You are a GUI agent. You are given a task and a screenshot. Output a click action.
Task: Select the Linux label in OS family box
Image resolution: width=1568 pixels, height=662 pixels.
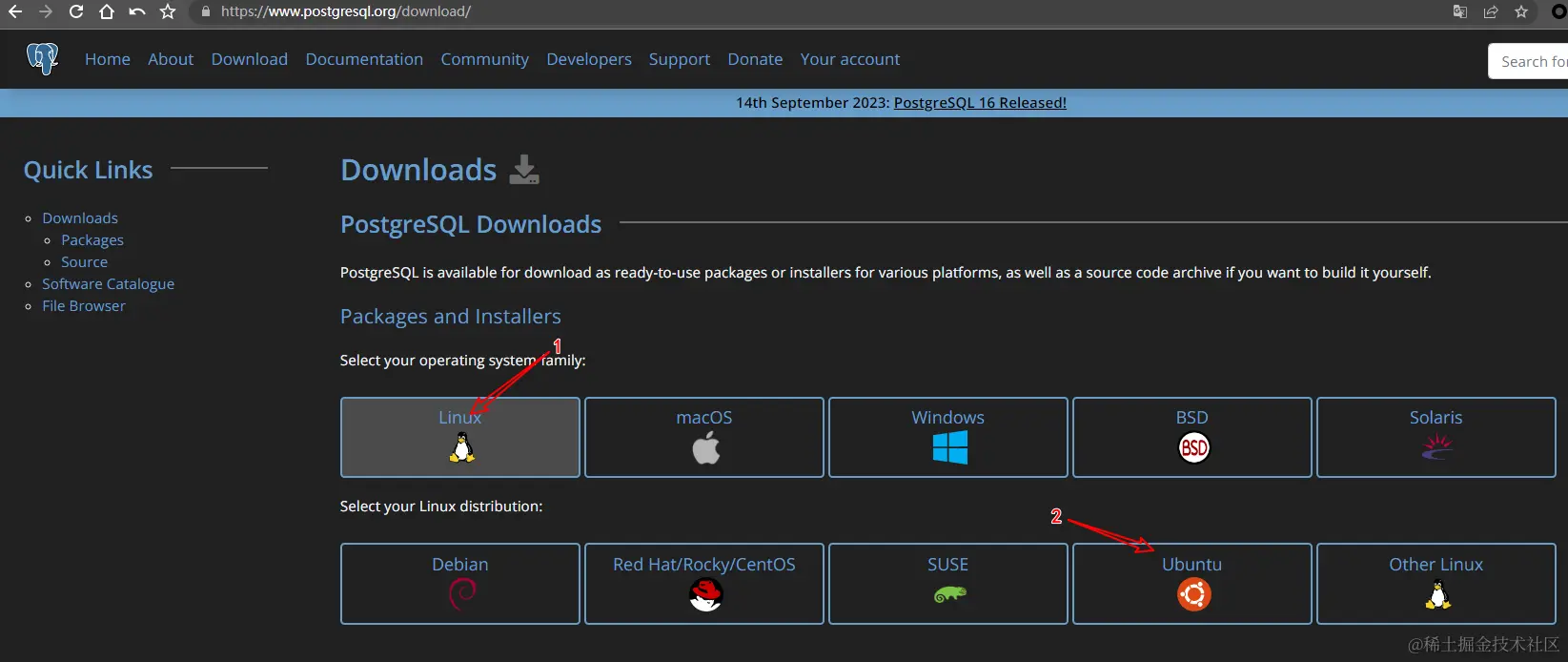click(460, 418)
